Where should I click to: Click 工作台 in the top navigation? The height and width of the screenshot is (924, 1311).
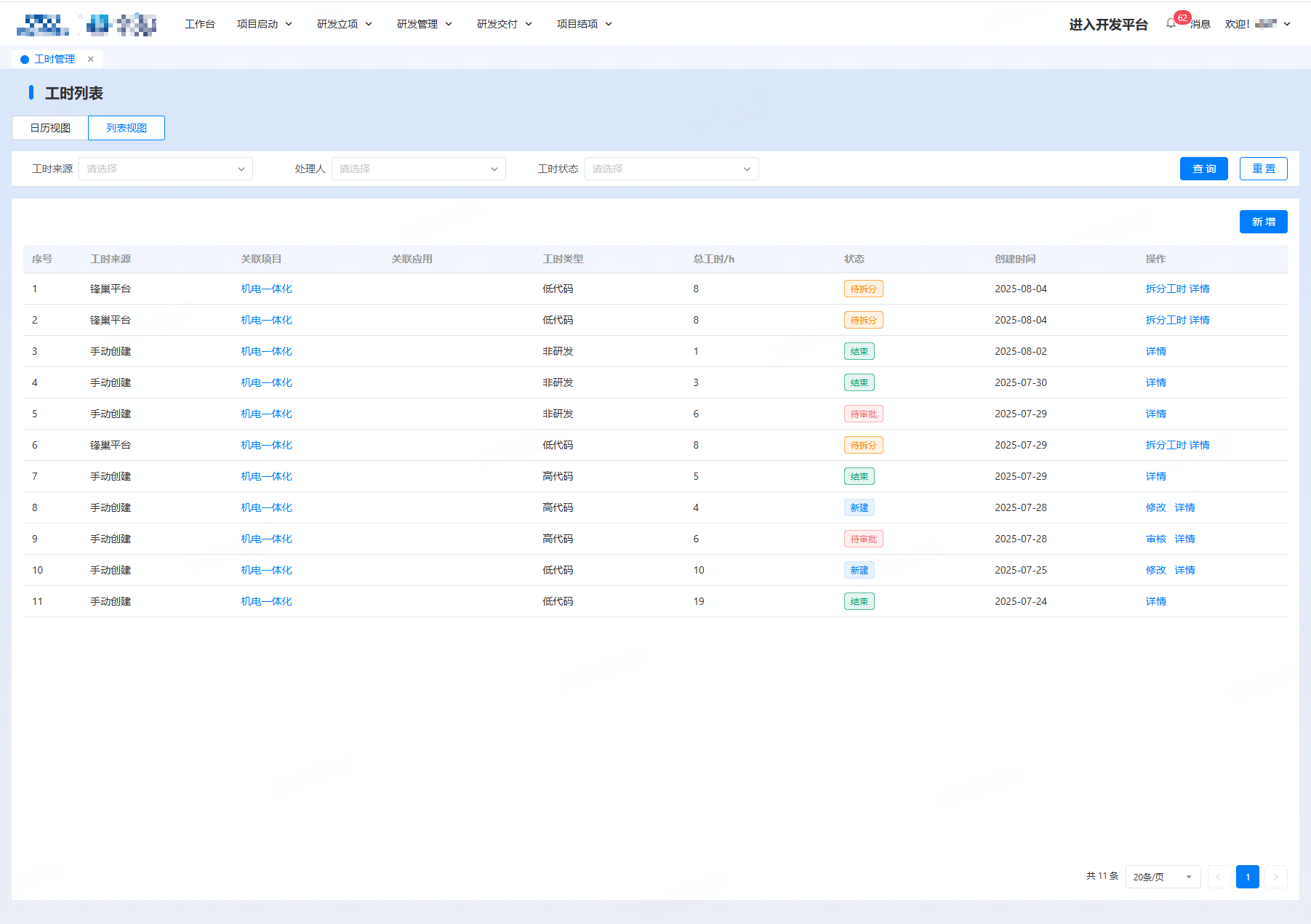pos(200,24)
